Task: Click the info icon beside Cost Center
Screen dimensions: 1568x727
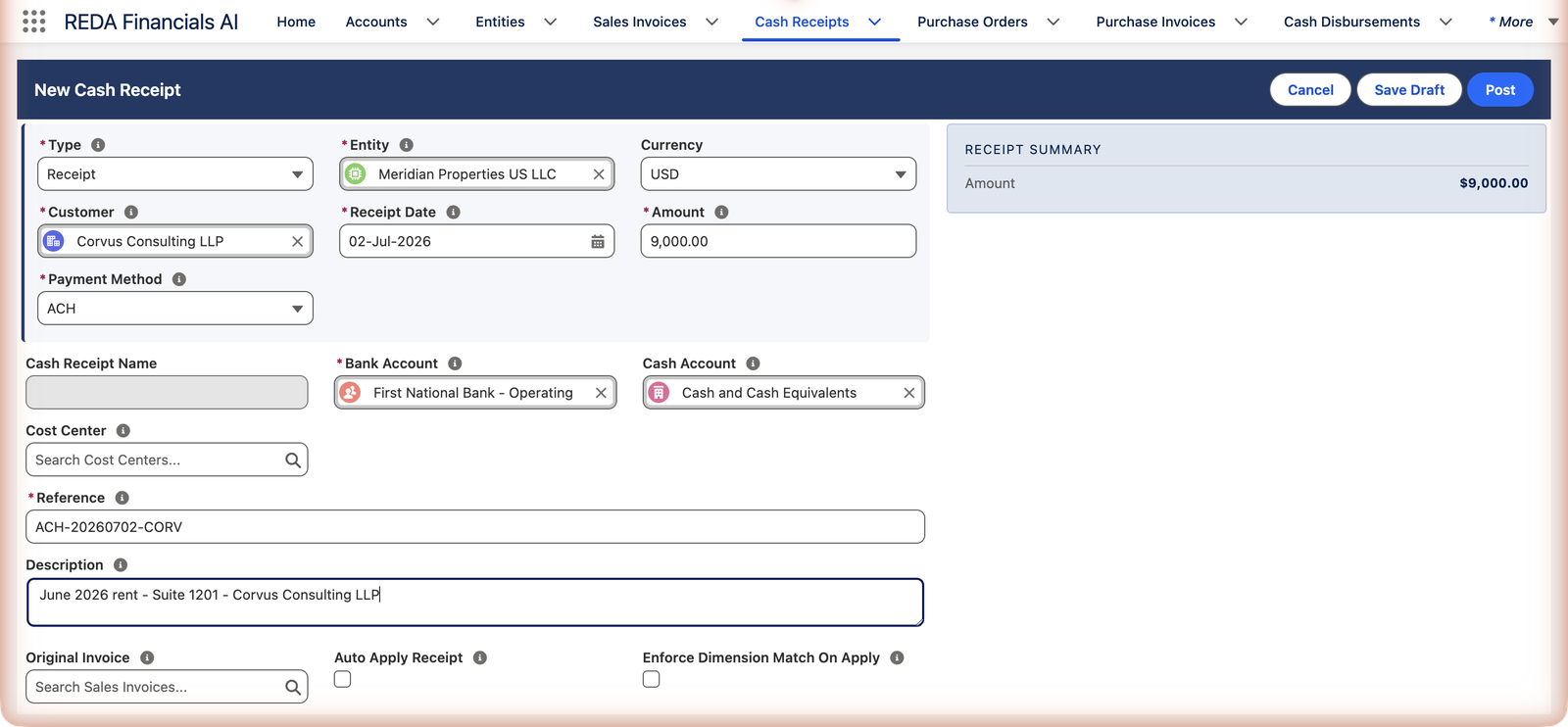Action: tap(123, 431)
